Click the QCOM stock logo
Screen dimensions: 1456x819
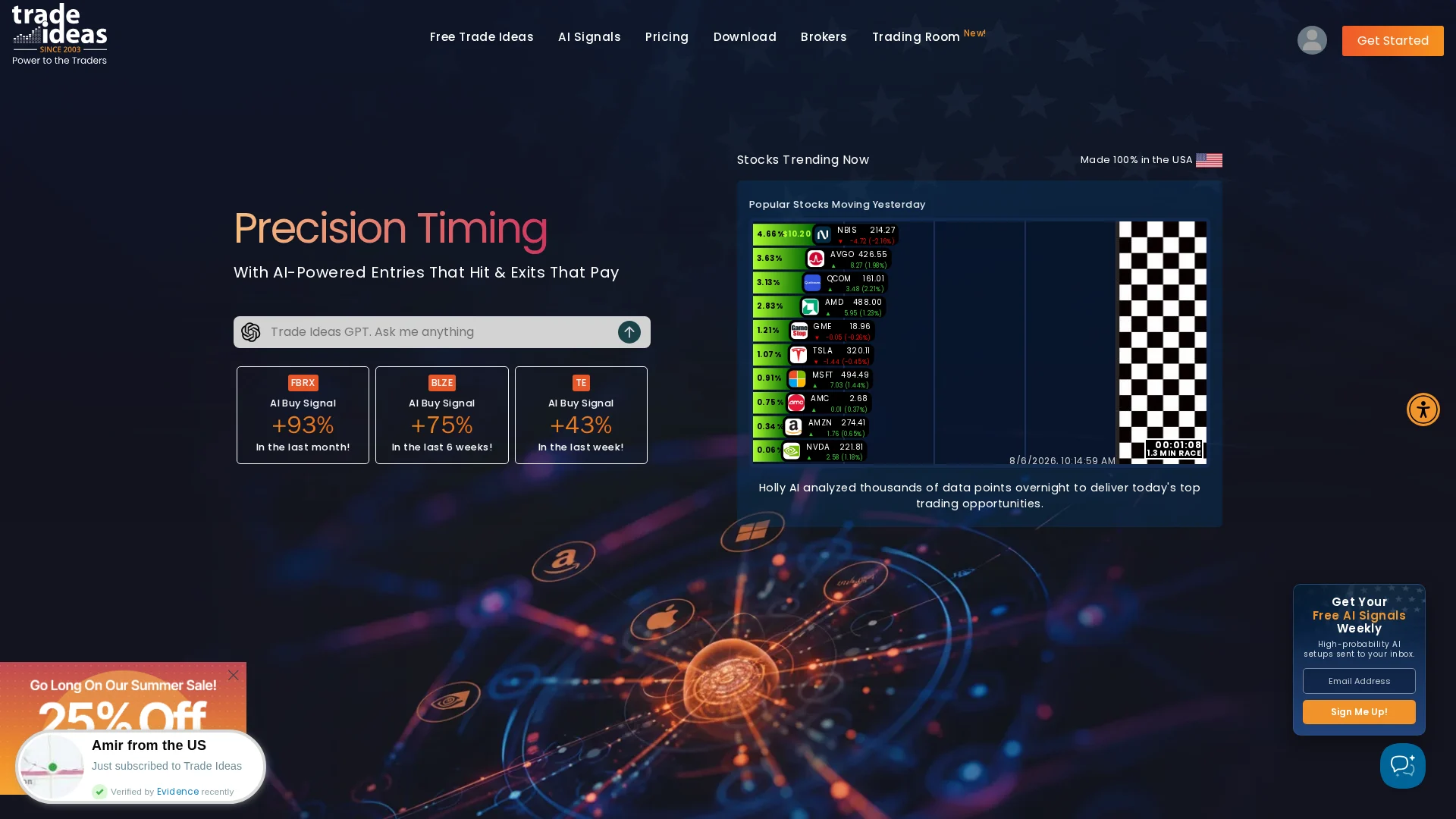[x=812, y=283]
